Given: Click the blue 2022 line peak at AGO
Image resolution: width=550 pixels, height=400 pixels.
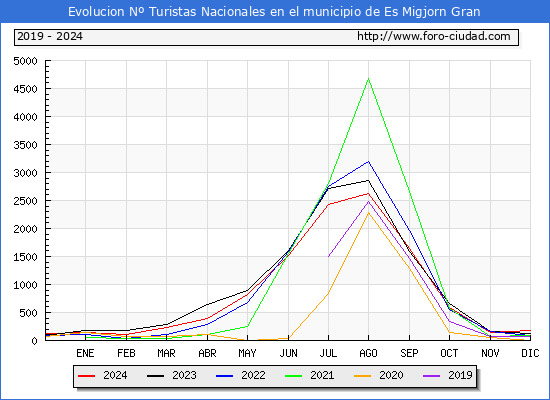Looking at the screenshot, I should (x=368, y=161).
